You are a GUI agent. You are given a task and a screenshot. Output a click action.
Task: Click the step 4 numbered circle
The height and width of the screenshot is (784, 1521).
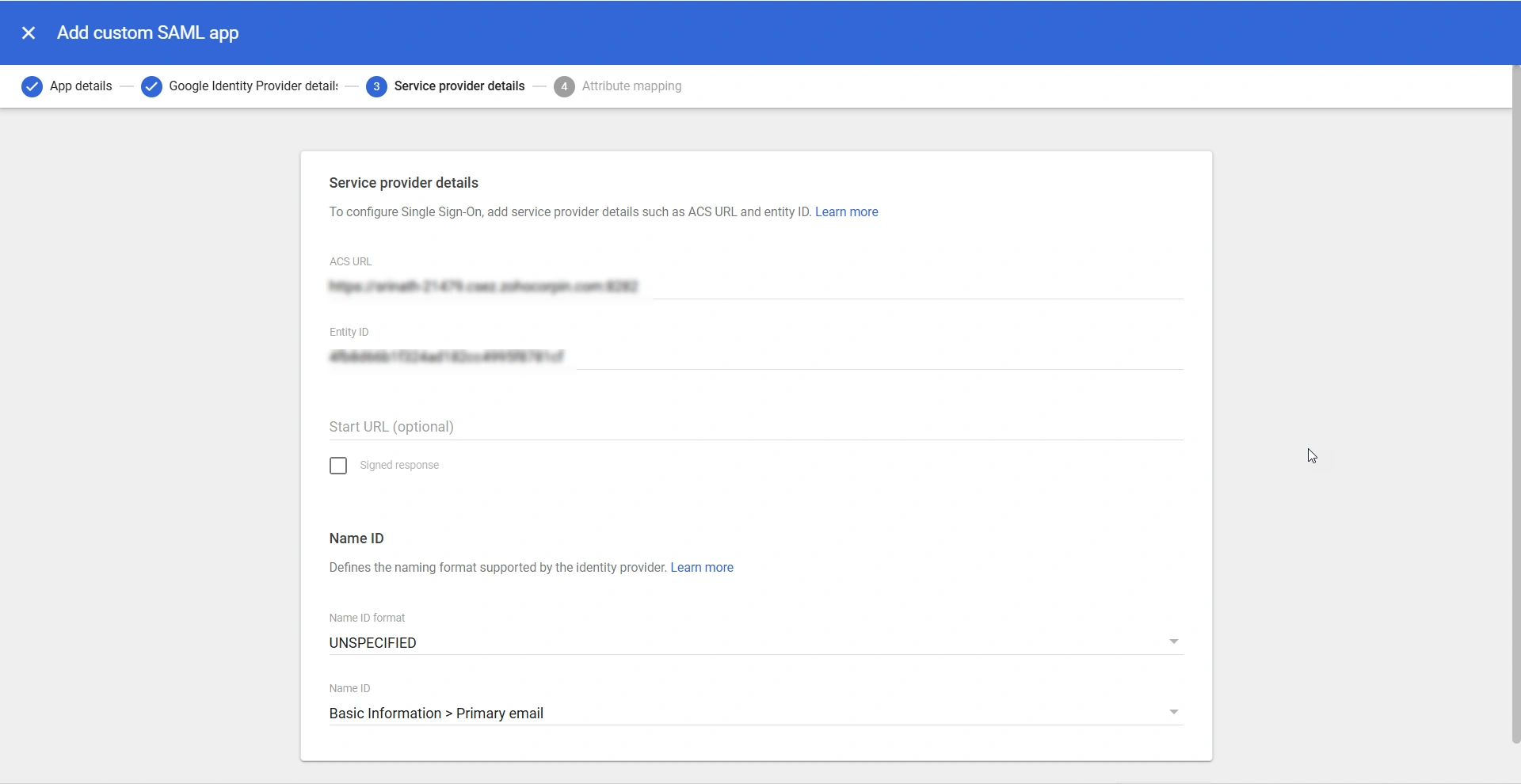(564, 86)
